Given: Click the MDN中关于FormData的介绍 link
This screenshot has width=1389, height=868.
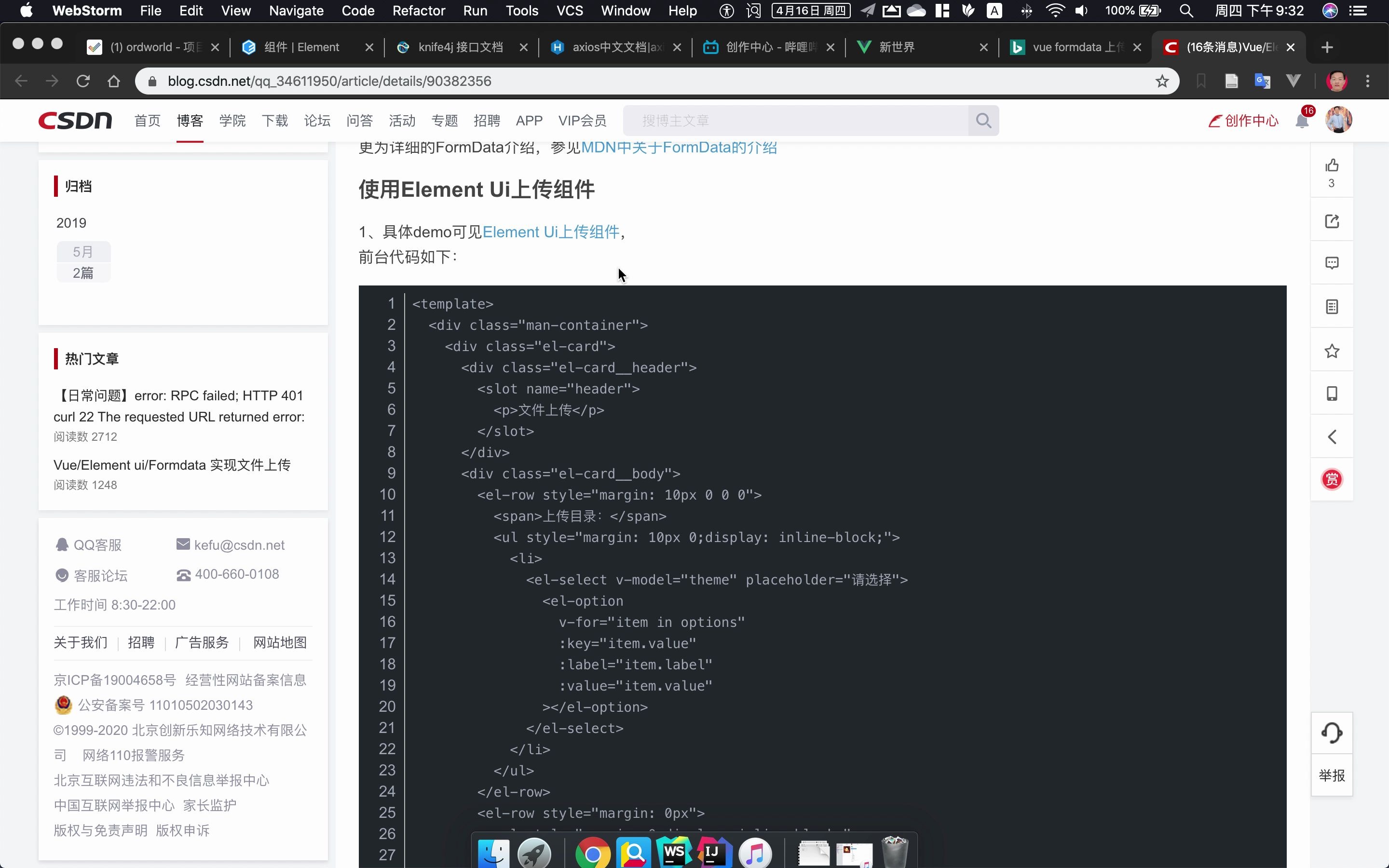Looking at the screenshot, I should (679, 147).
